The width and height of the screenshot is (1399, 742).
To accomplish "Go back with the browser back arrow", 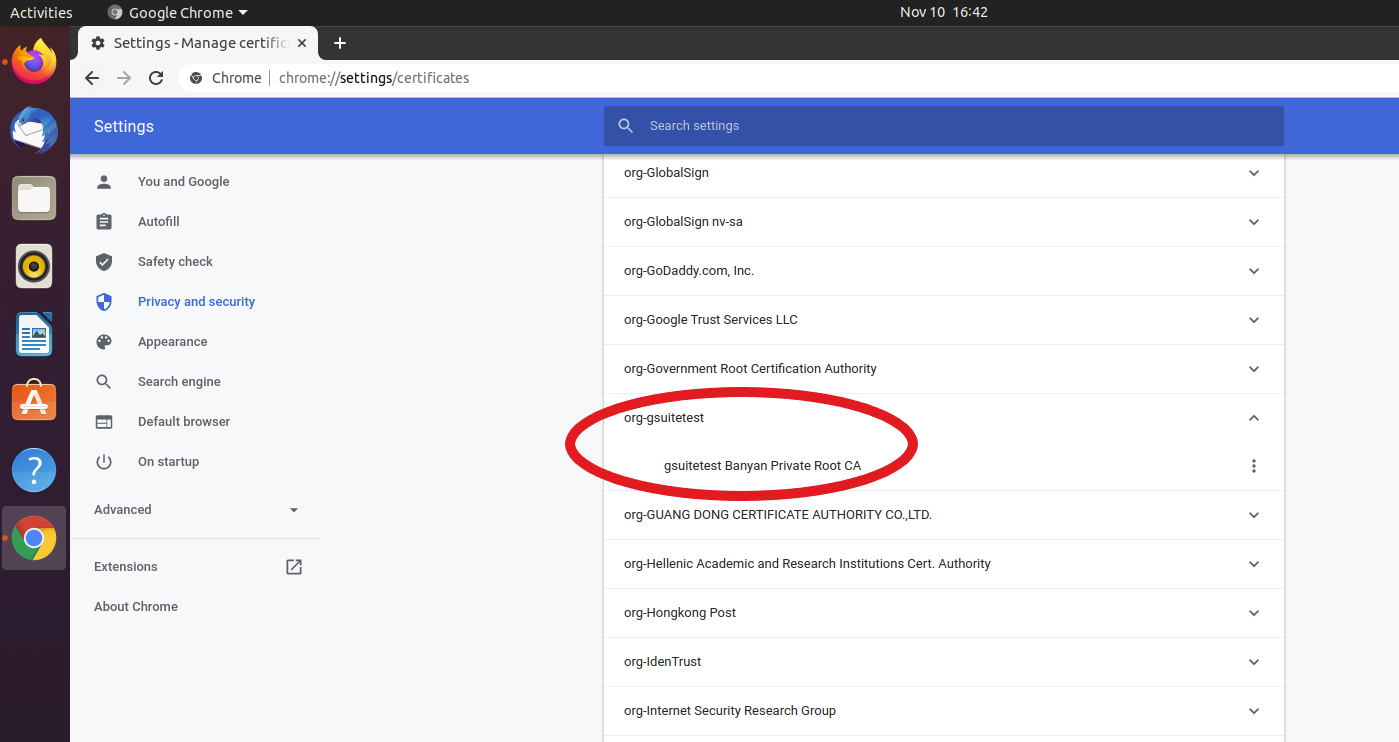I will tap(92, 78).
